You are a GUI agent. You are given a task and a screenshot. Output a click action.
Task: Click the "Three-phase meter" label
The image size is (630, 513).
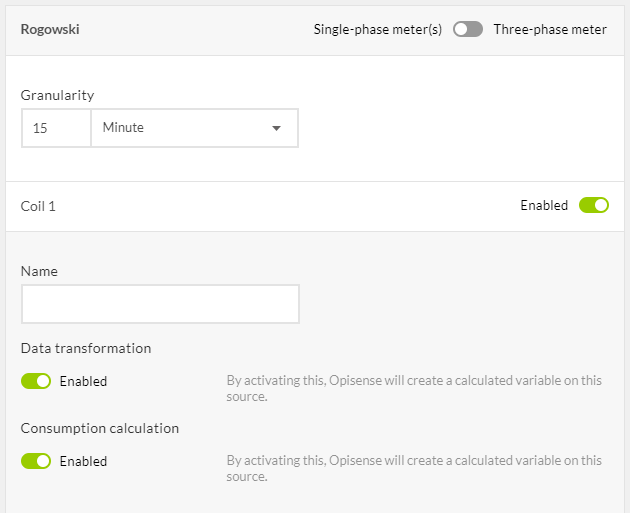point(550,29)
